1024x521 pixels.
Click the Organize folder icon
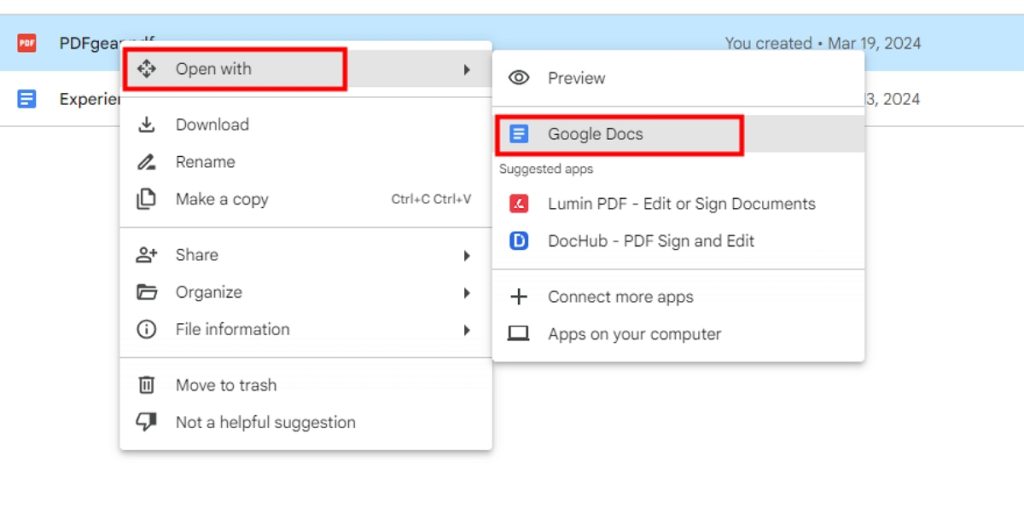pos(146,292)
